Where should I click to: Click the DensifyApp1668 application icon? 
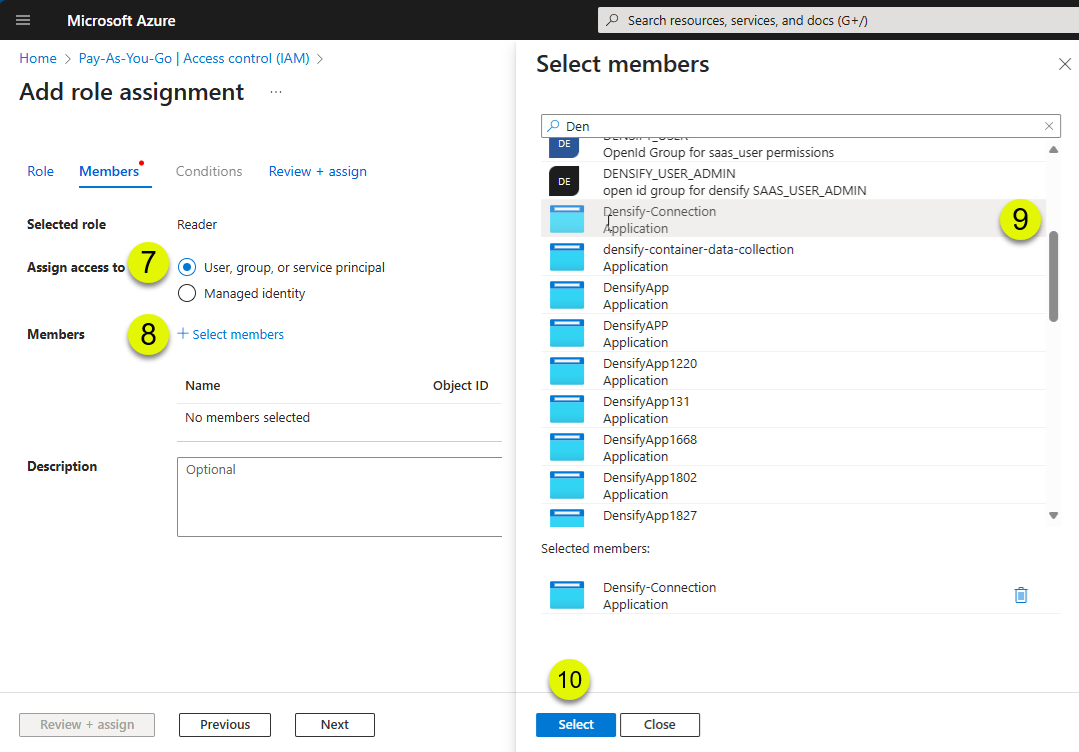[567, 447]
